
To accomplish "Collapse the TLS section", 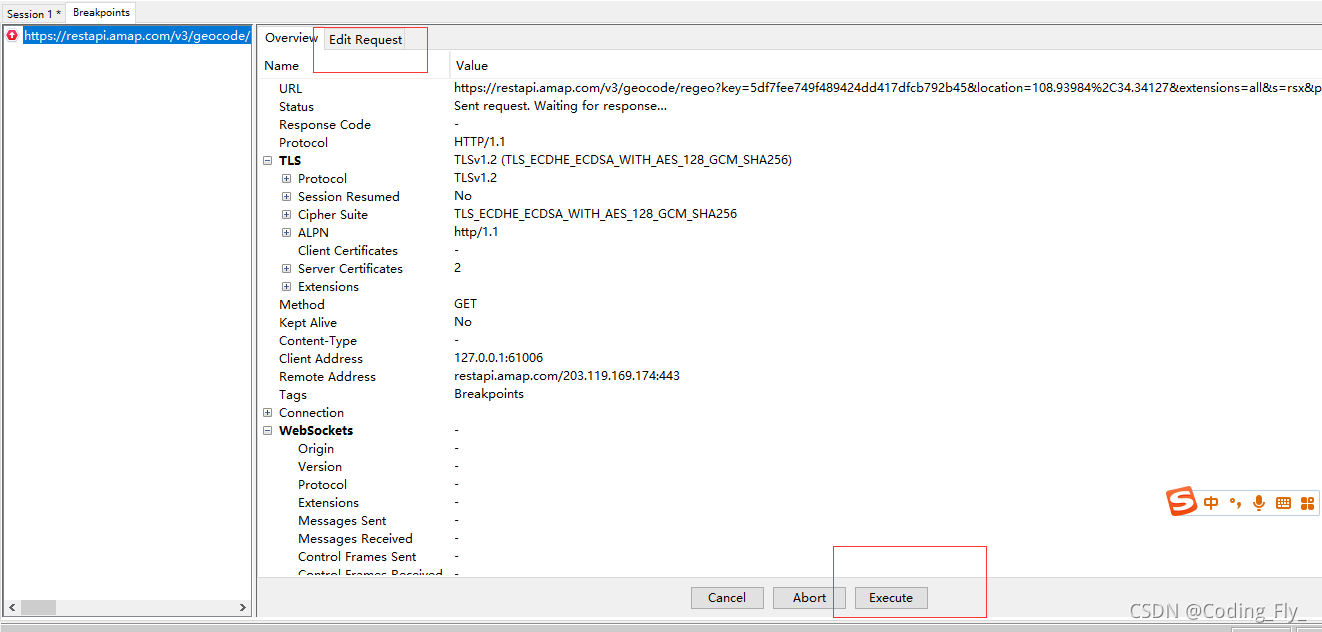I will [x=268, y=161].
